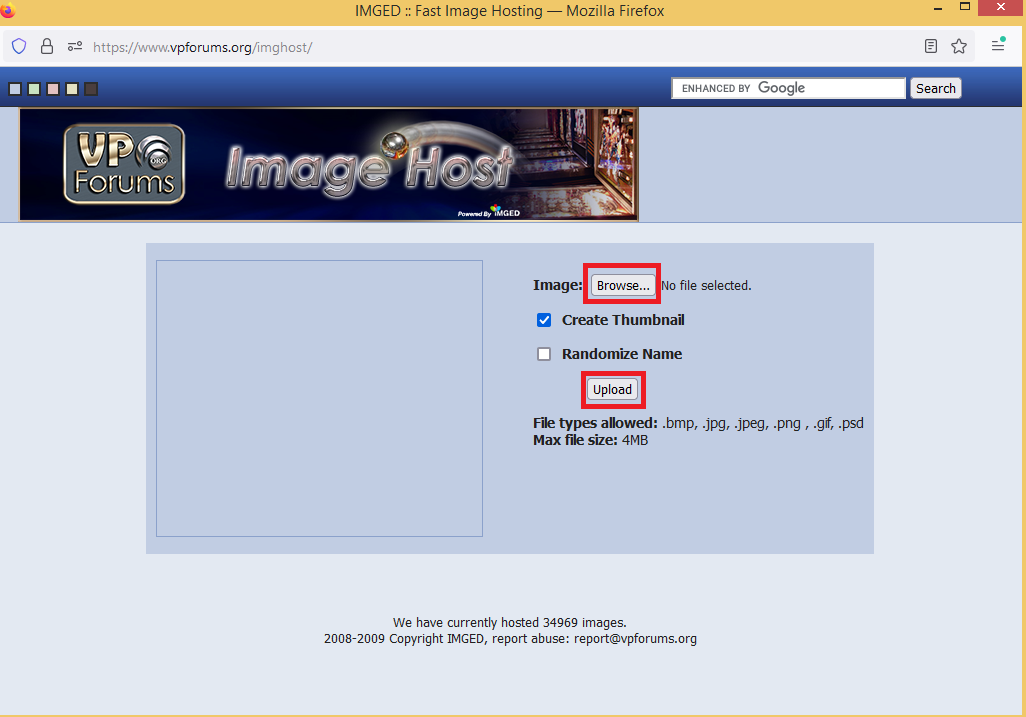This screenshot has height=717, width=1026.
Task: Select the dark gray theme swatch
Action: [91, 89]
